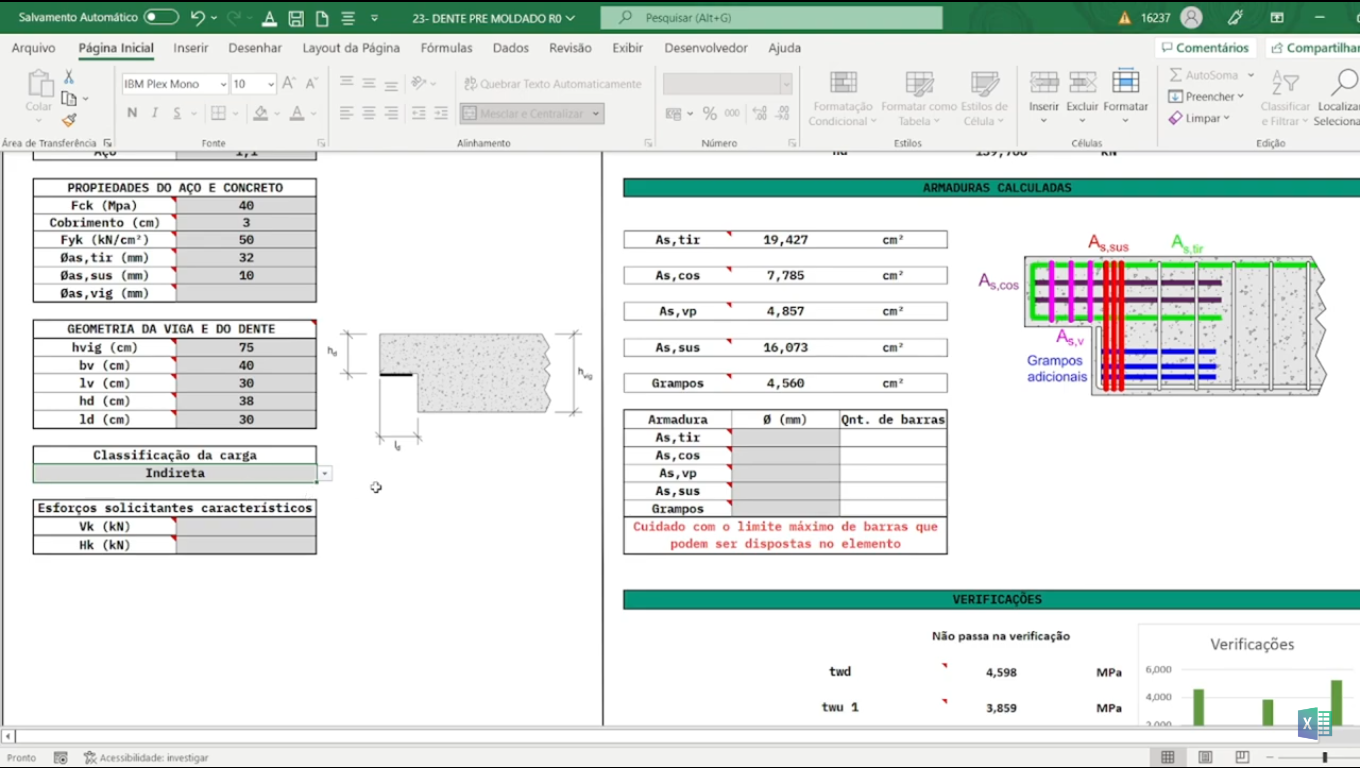Toggle the Salvamento Automático switch
1360x768 pixels.
(x=160, y=18)
